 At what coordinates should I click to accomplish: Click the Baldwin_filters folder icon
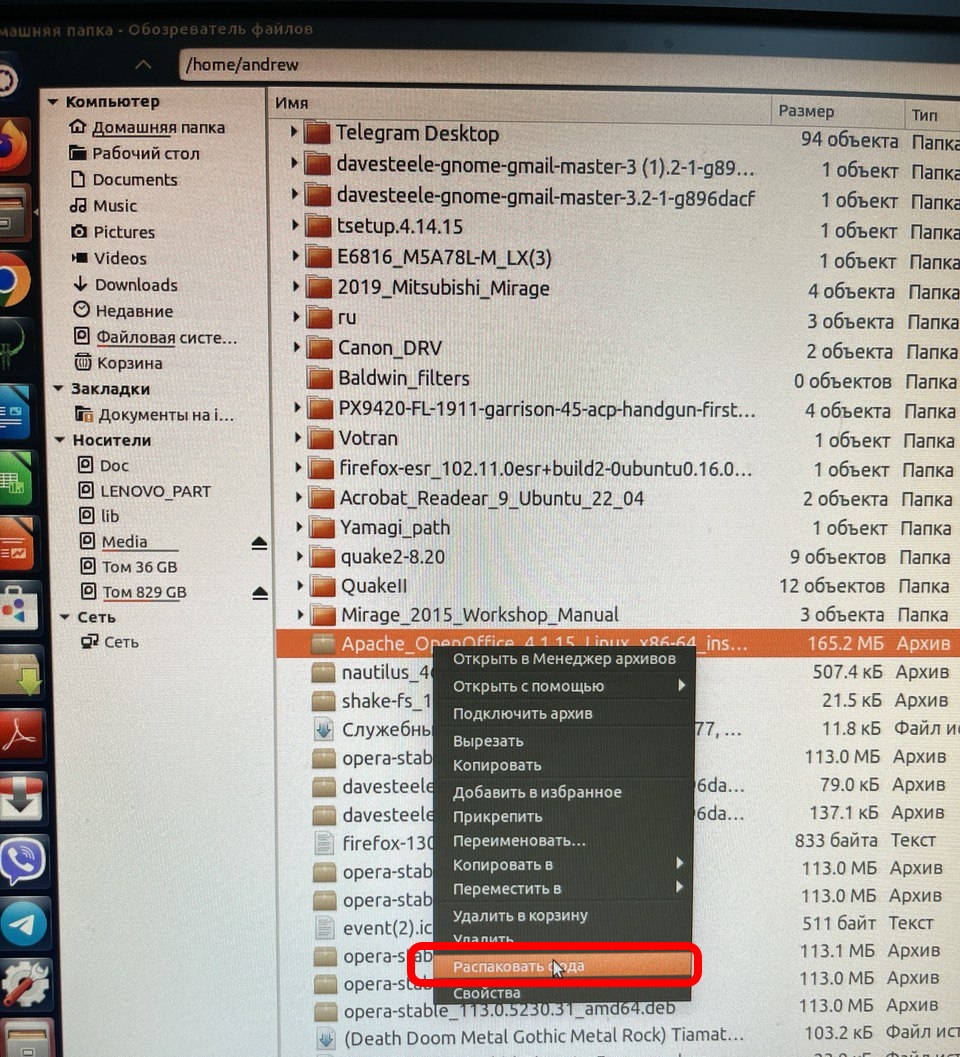(320, 378)
